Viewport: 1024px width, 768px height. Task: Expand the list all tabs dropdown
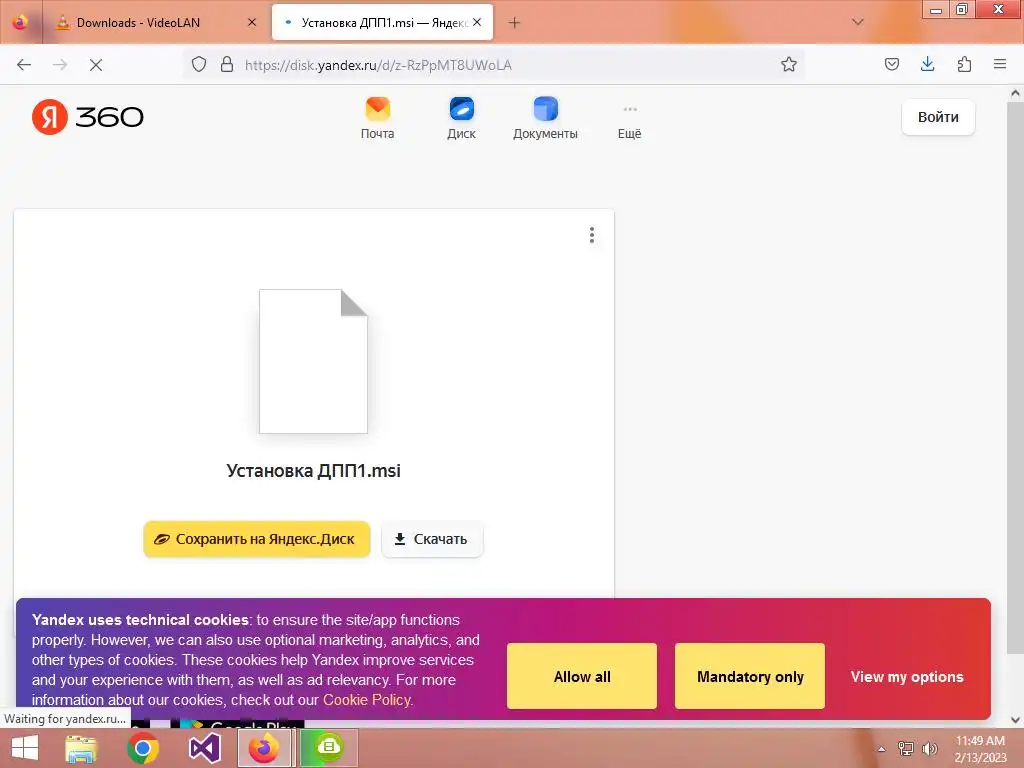point(858,22)
